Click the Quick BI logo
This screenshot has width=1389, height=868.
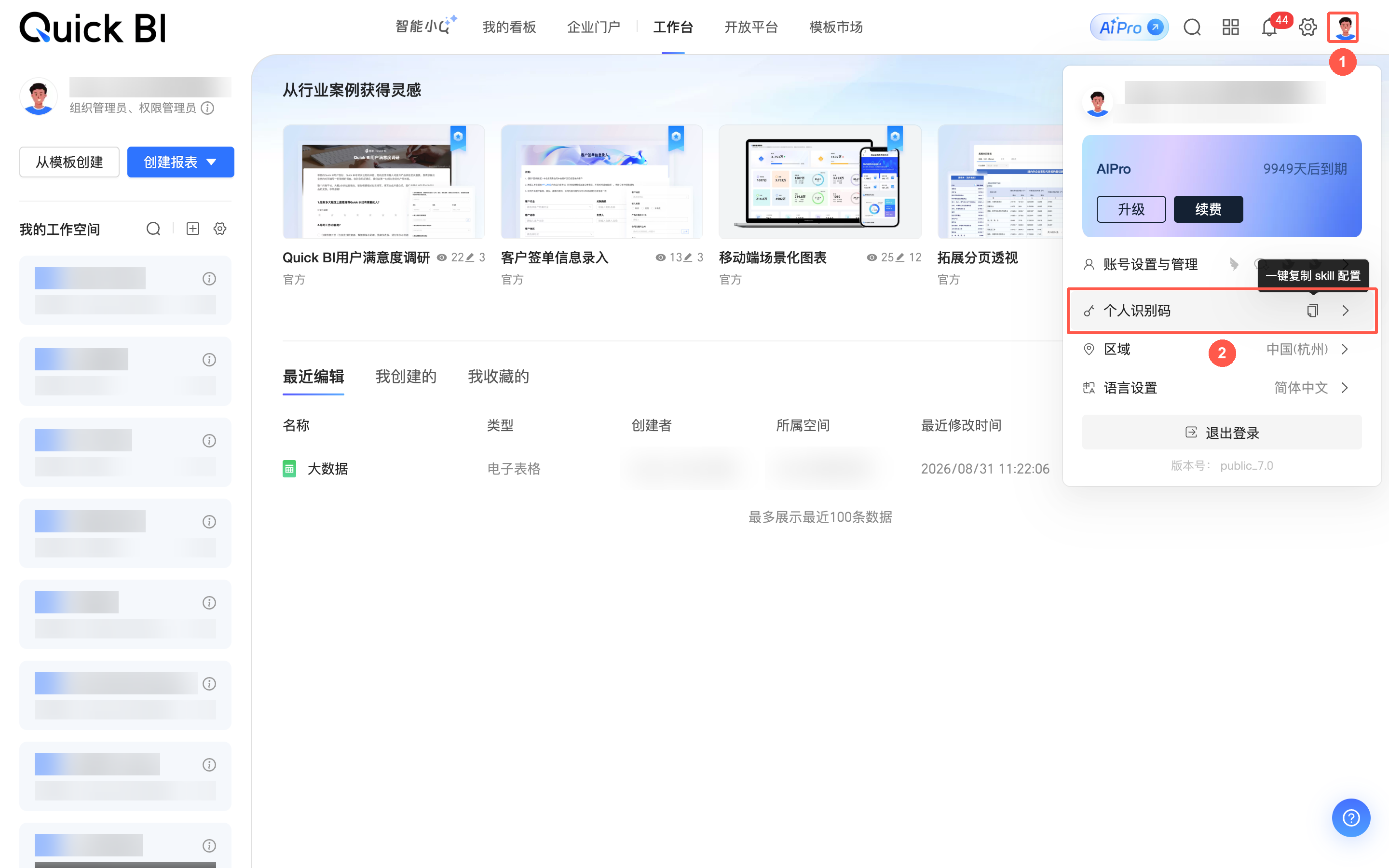(93, 27)
